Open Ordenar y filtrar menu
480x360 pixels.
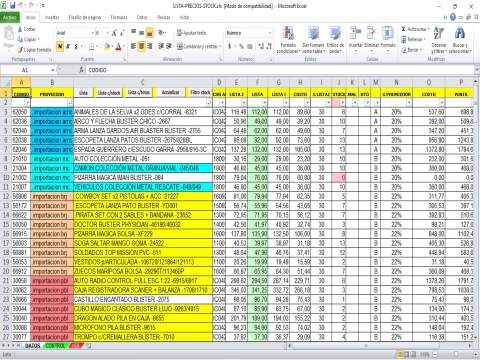click(439, 39)
